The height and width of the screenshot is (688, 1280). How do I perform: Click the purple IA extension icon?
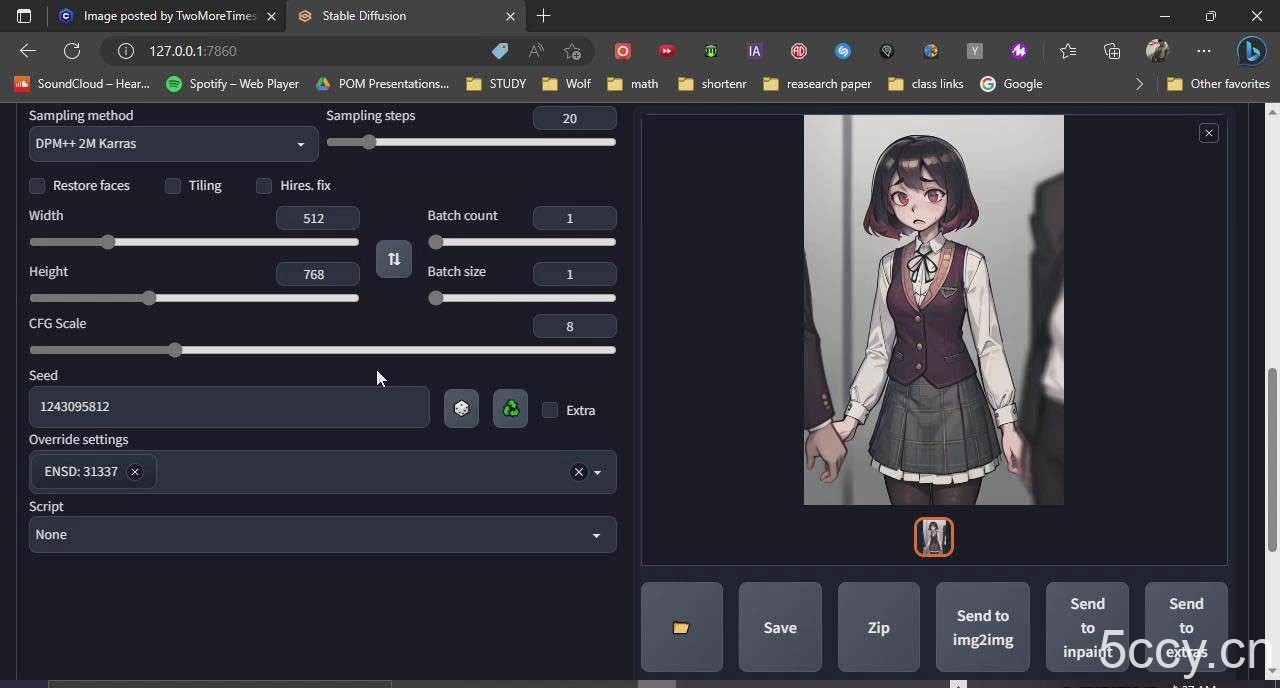click(755, 51)
